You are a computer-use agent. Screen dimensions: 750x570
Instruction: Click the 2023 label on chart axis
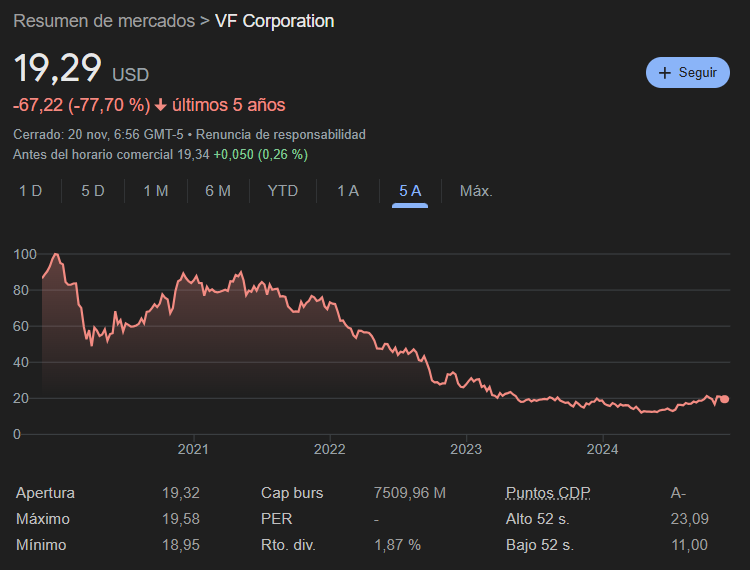click(x=467, y=450)
